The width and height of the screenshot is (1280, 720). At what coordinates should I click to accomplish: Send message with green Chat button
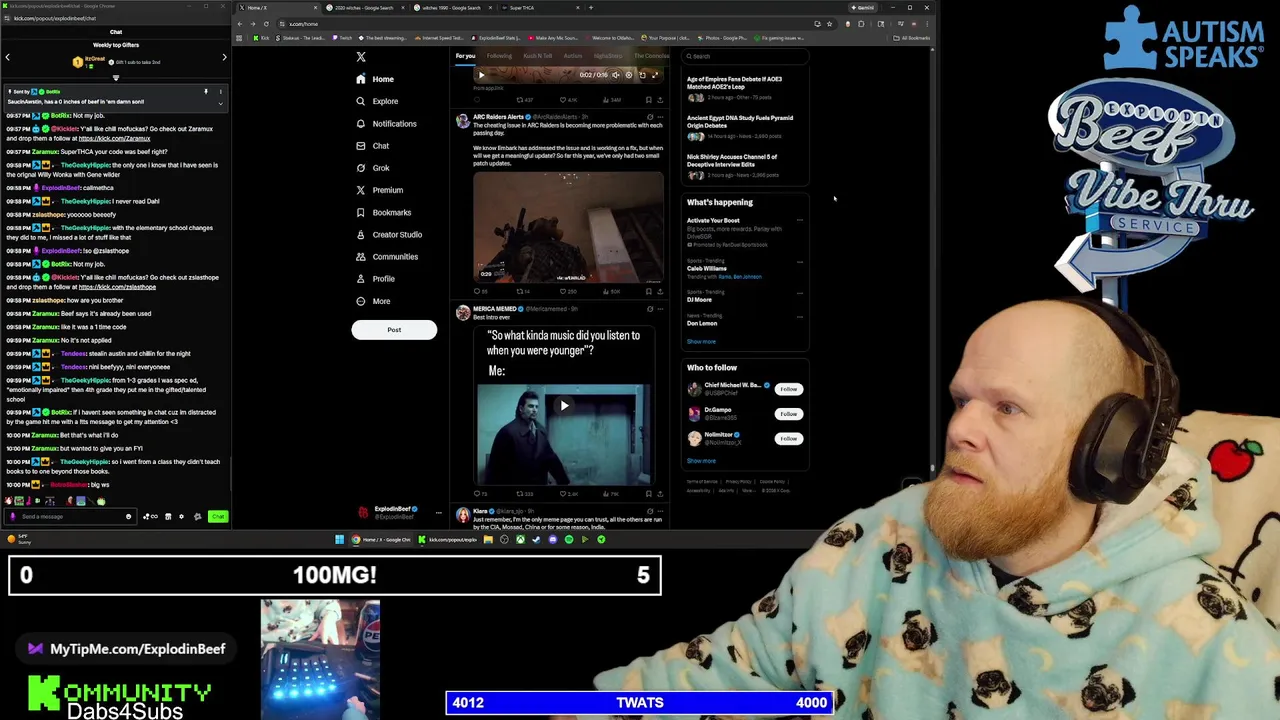tap(218, 517)
